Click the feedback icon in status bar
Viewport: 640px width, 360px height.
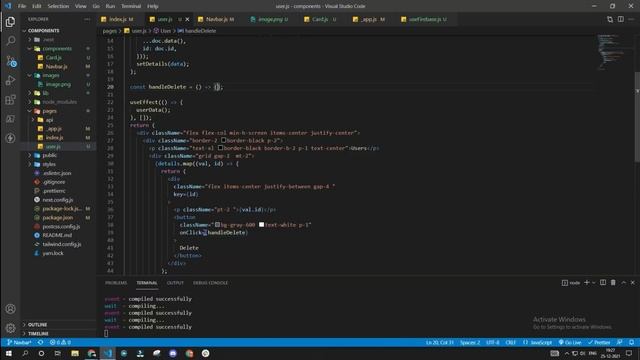coord(620,342)
